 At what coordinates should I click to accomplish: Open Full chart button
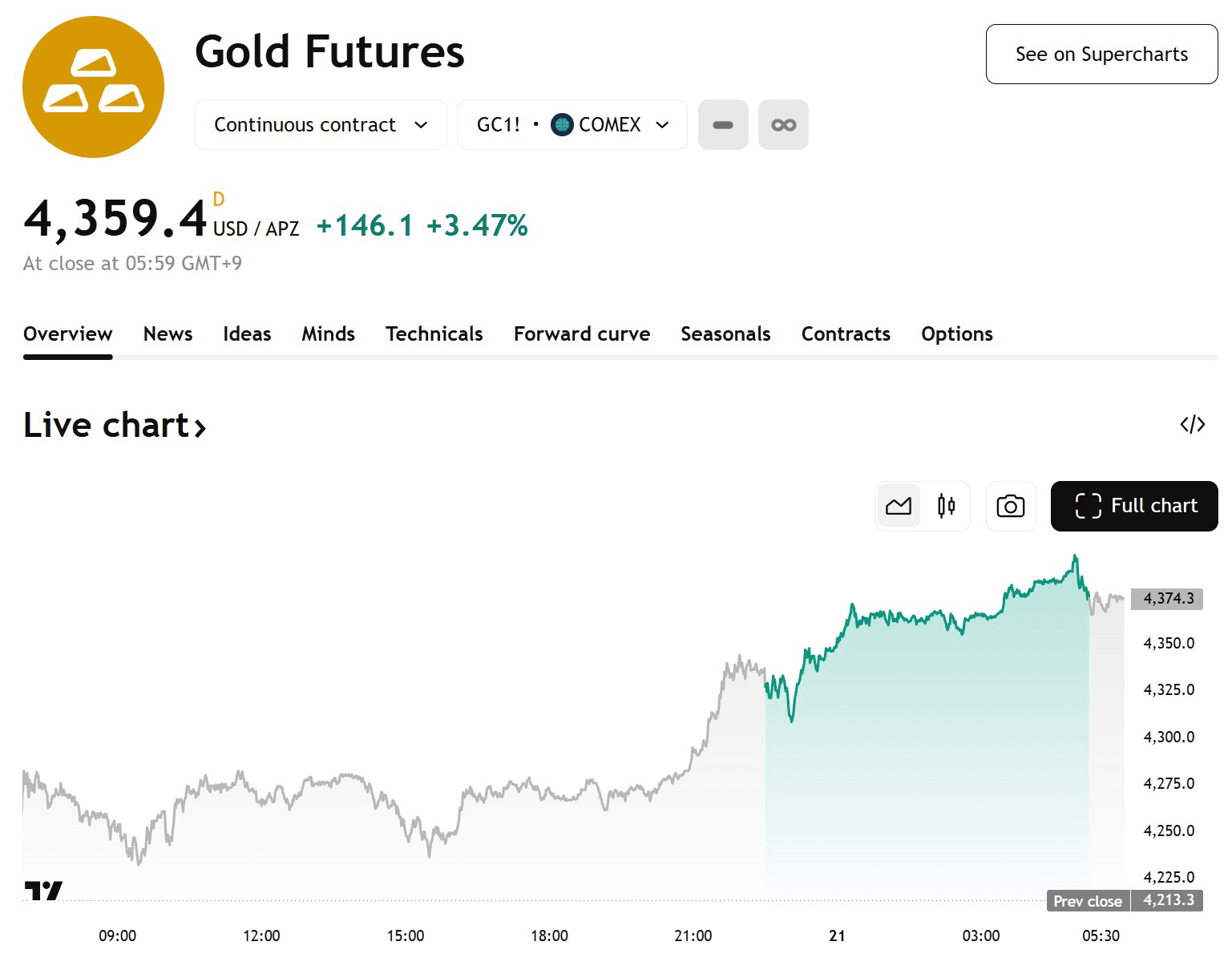[1134, 506]
